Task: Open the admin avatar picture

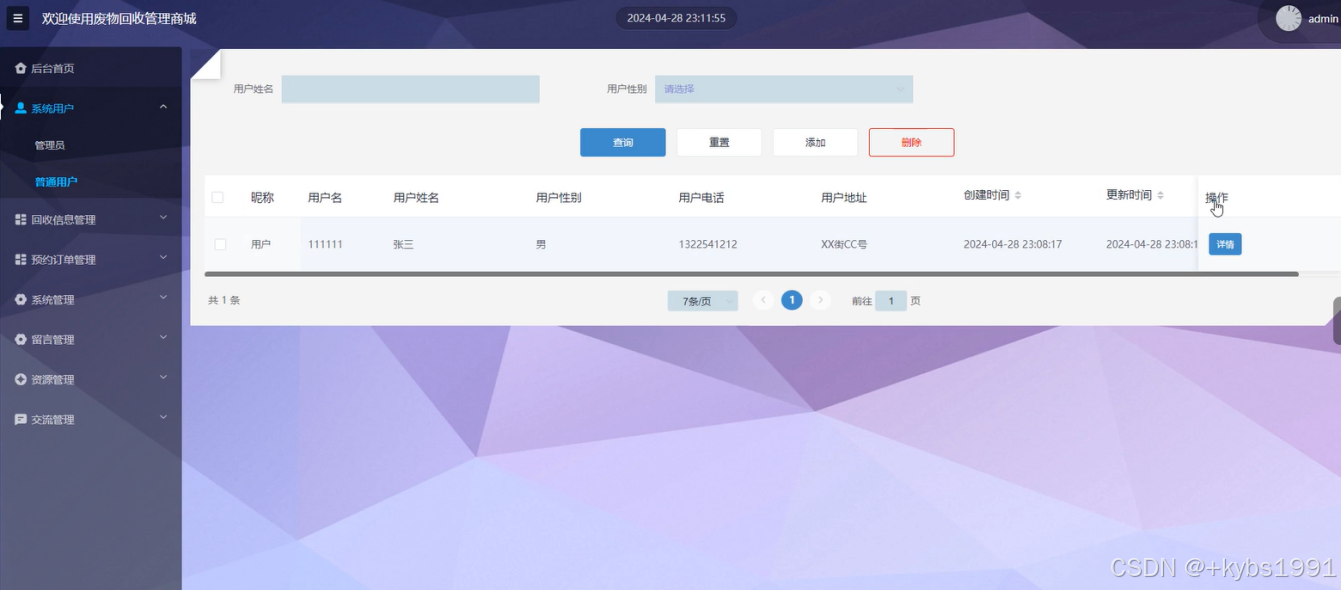Action: point(1288,18)
